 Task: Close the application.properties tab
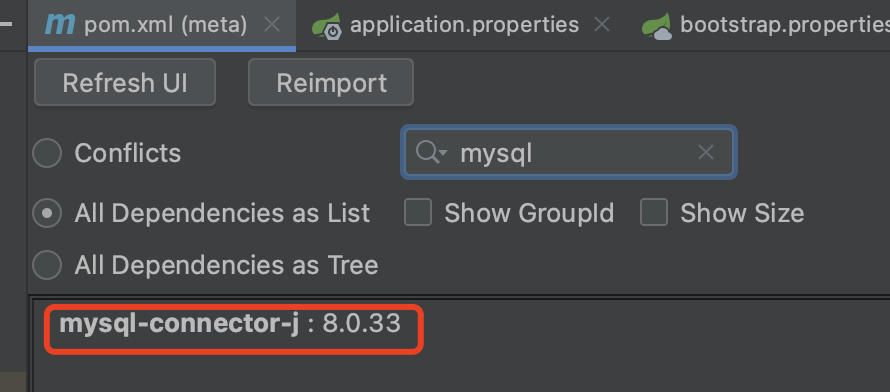pos(602,24)
